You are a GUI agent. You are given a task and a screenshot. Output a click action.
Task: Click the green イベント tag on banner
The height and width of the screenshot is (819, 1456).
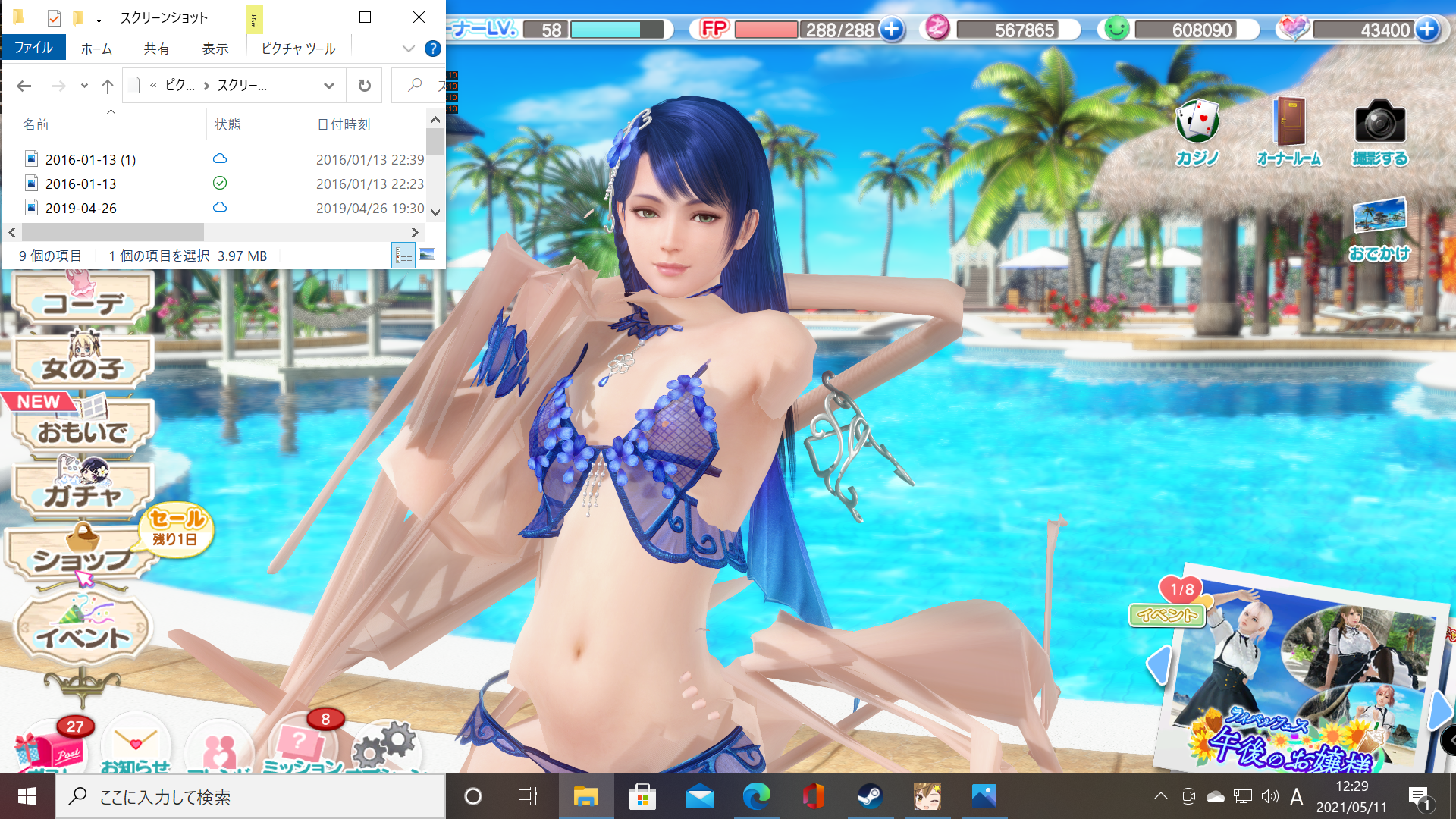pyautogui.click(x=1167, y=615)
